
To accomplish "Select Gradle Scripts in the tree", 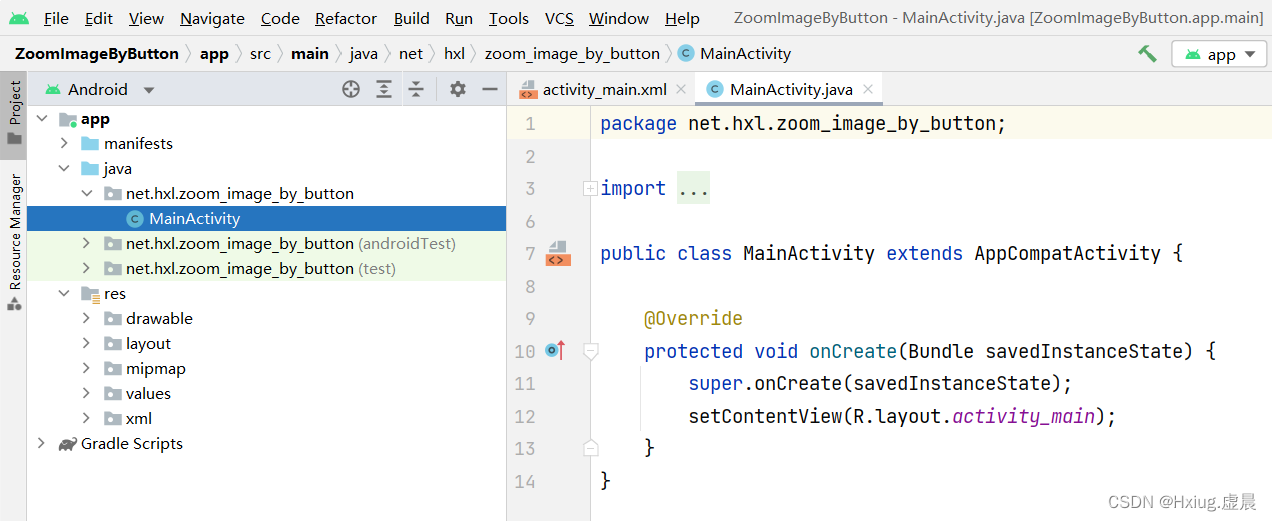I will pyautogui.click(x=266, y=444).
